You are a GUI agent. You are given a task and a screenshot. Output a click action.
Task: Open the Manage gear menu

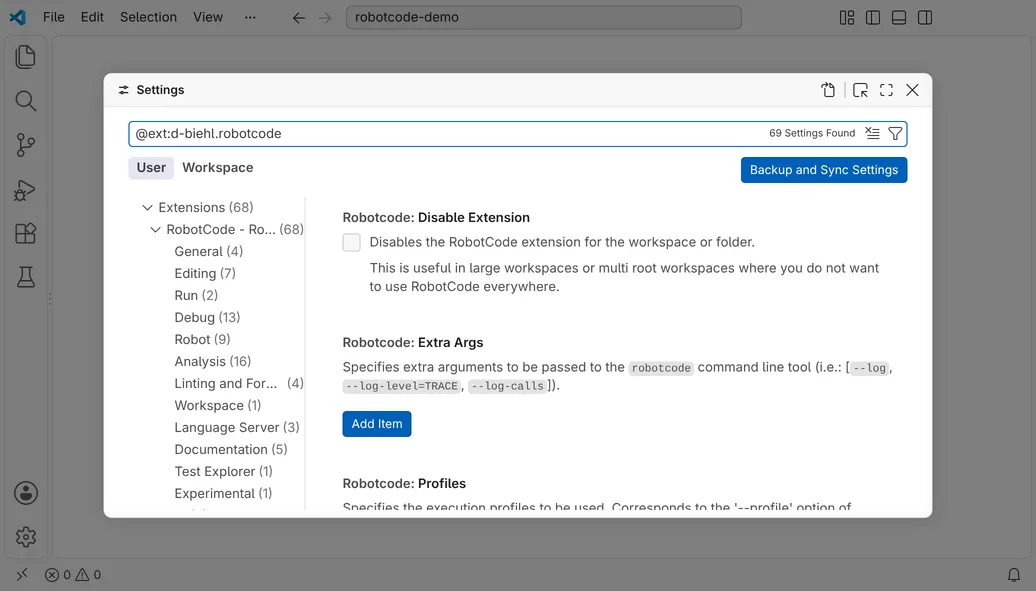coord(26,537)
